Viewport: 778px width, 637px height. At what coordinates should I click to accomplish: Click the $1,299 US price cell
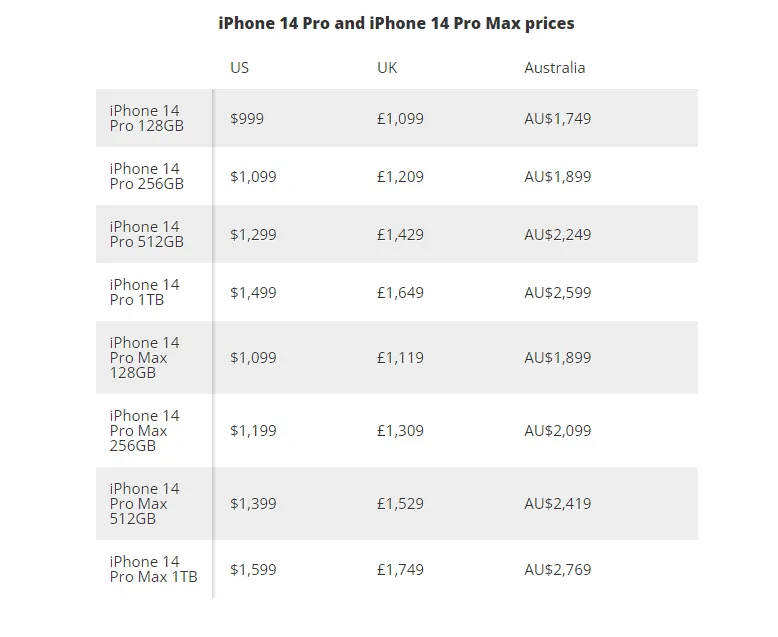[253, 235]
